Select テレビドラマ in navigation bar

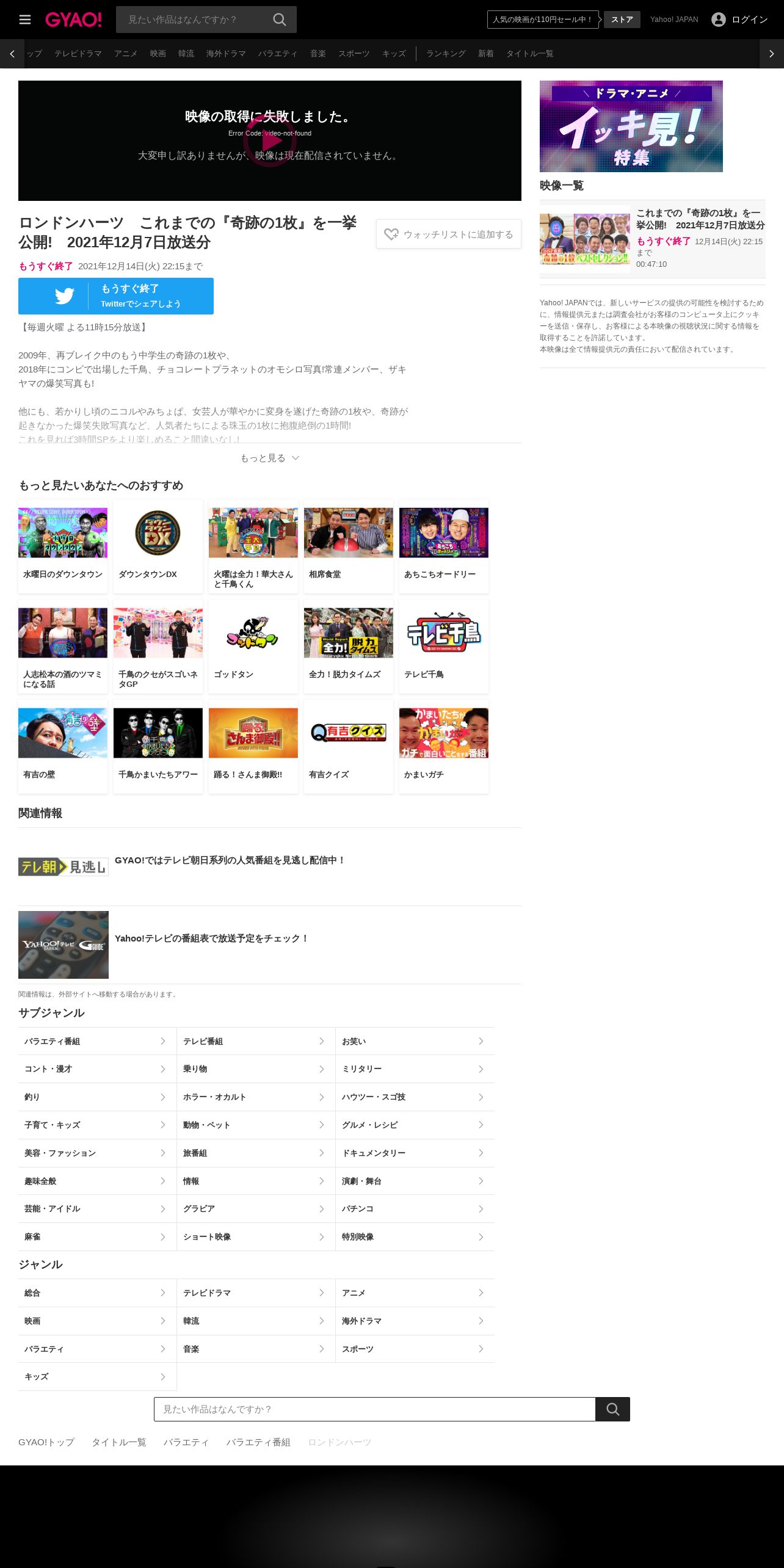pos(78,54)
